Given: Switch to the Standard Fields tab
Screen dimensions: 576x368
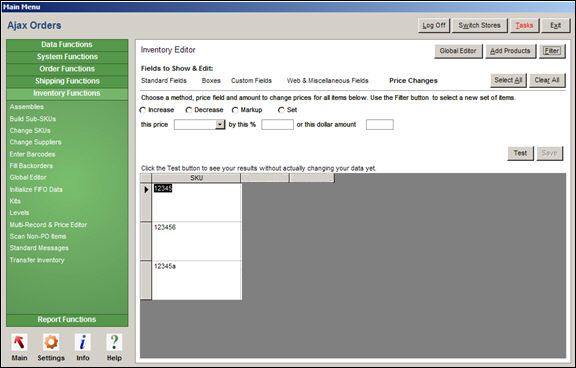Looking at the screenshot, I should [x=164, y=80].
